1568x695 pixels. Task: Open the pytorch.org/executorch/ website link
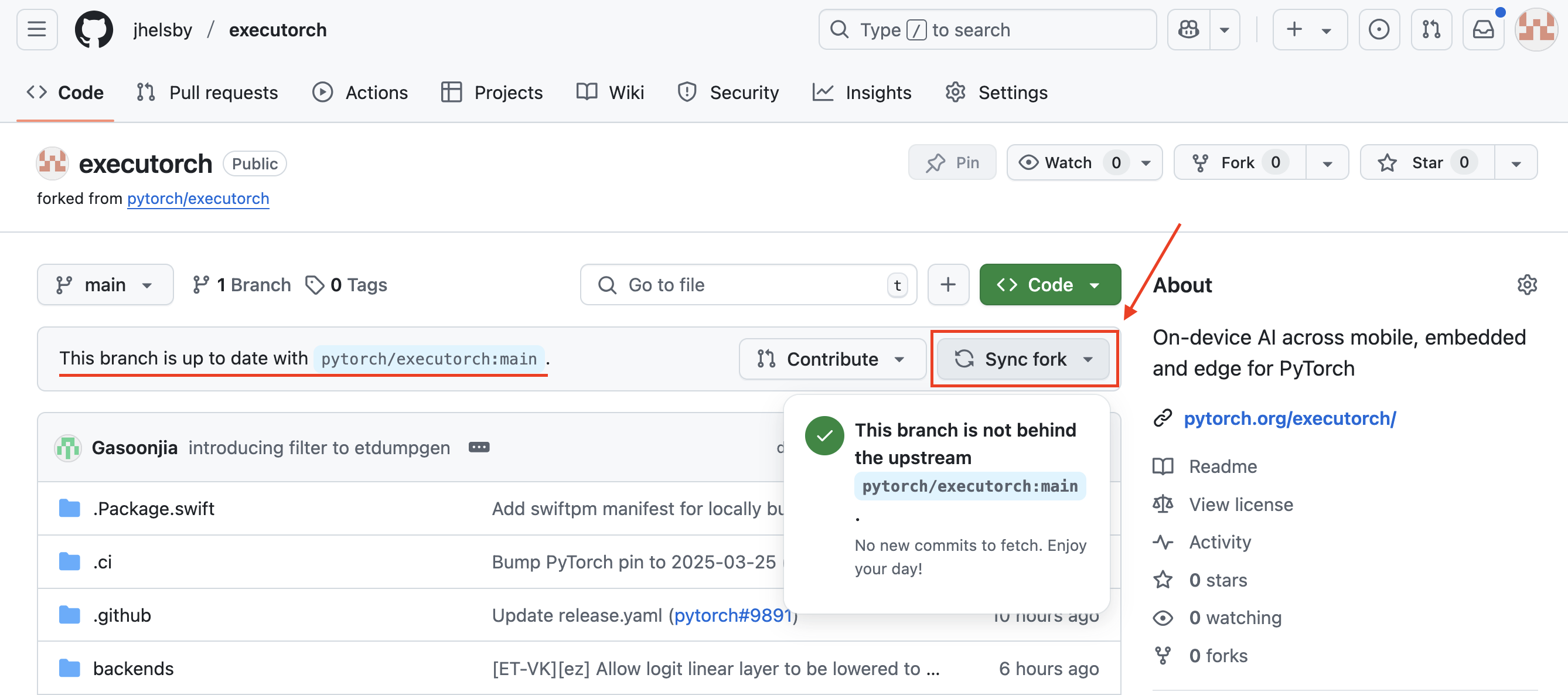(x=1289, y=418)
